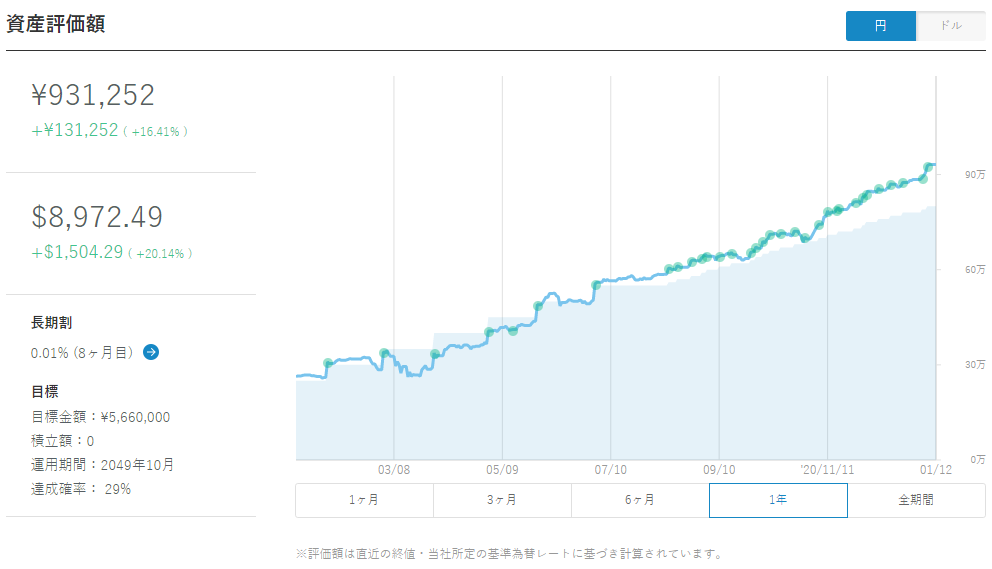This screenshot has height=569, width=992.
Task: Select the 3ヶ月 period tab
Action: tap(502, 500)
